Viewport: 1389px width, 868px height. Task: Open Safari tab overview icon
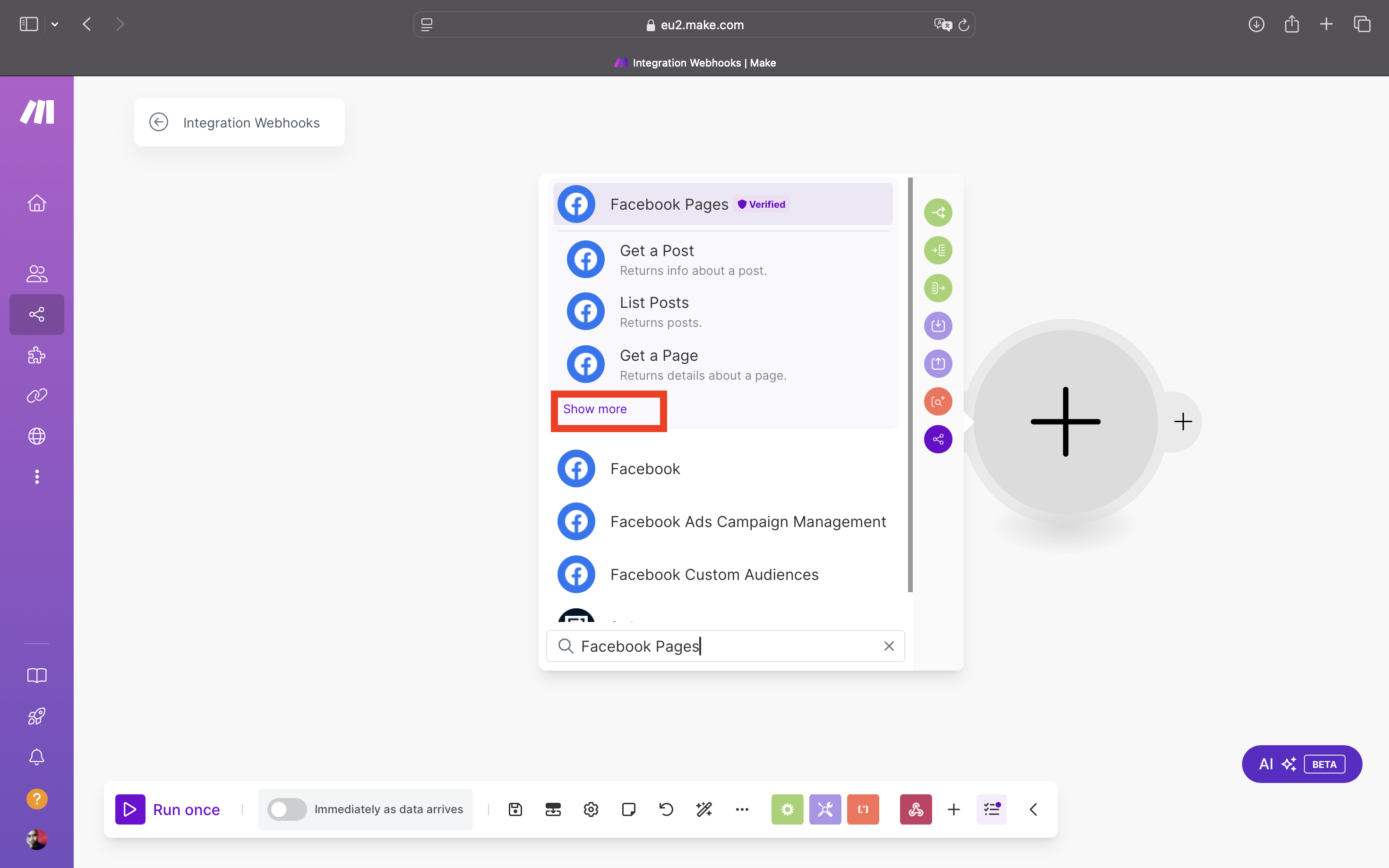pyautogui.click(x=1362, y=24)
